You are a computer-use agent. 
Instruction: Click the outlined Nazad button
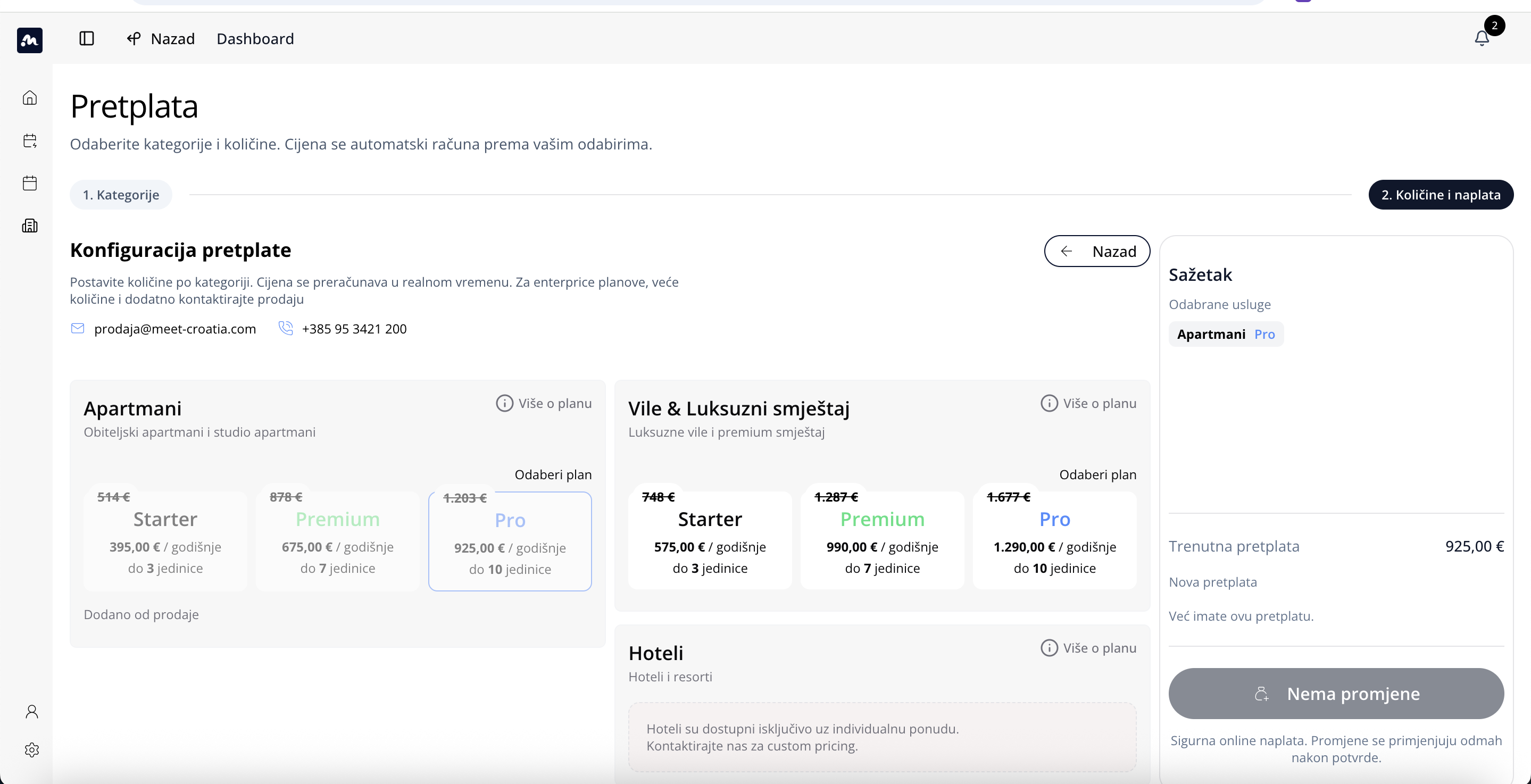tap(1096, 252)
